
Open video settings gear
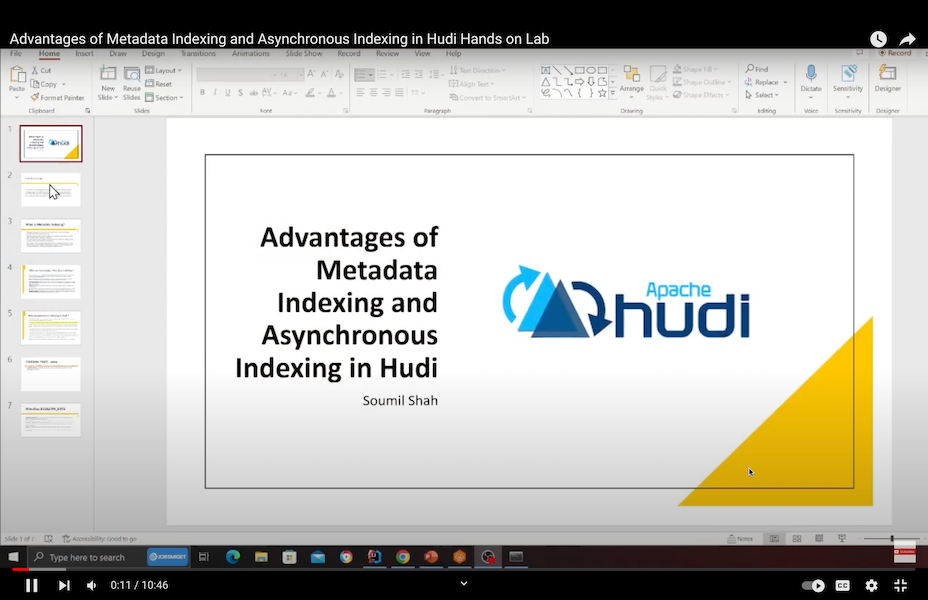coord(871,585)
